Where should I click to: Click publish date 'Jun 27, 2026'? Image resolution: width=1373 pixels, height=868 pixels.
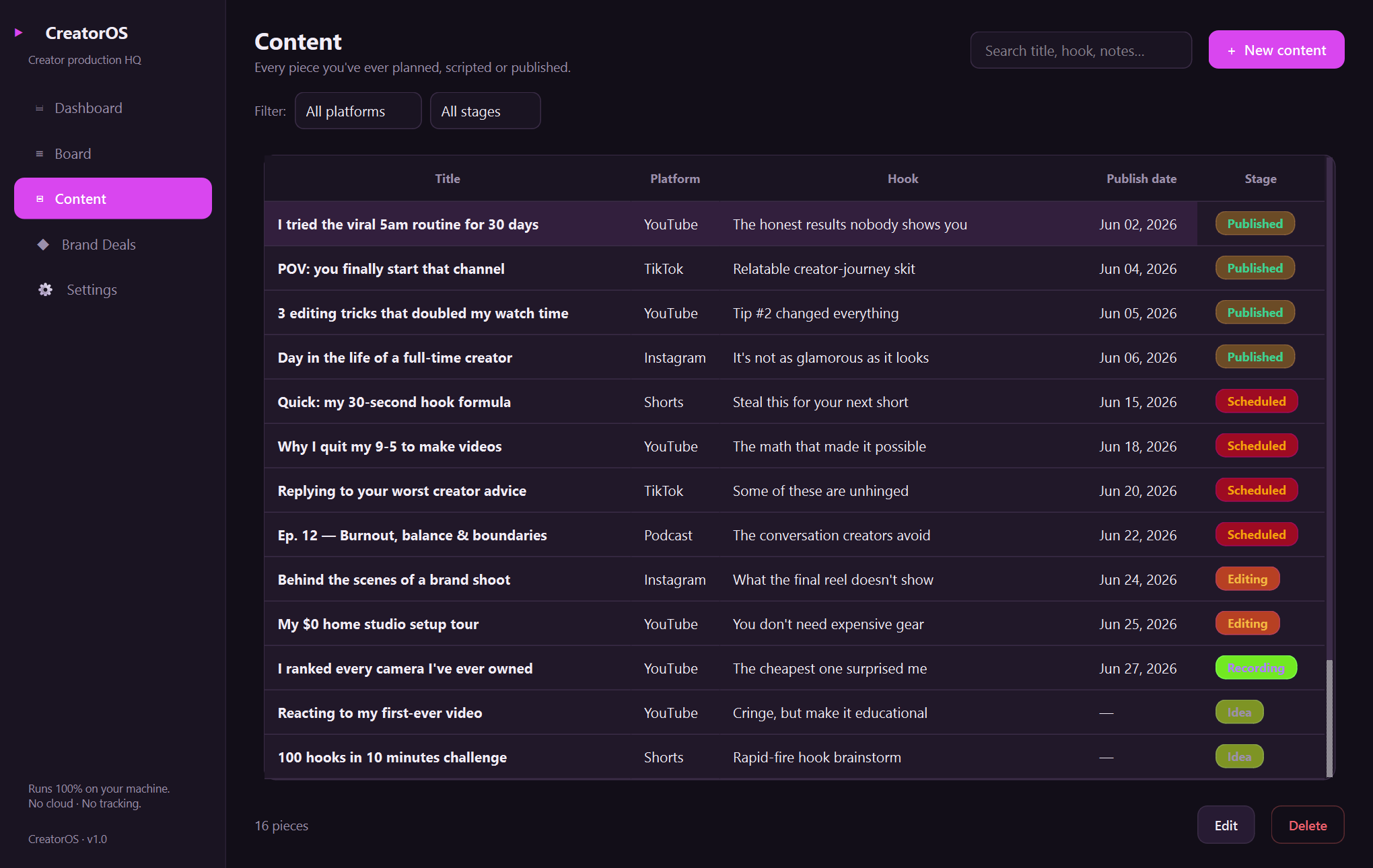(1137, 668)
